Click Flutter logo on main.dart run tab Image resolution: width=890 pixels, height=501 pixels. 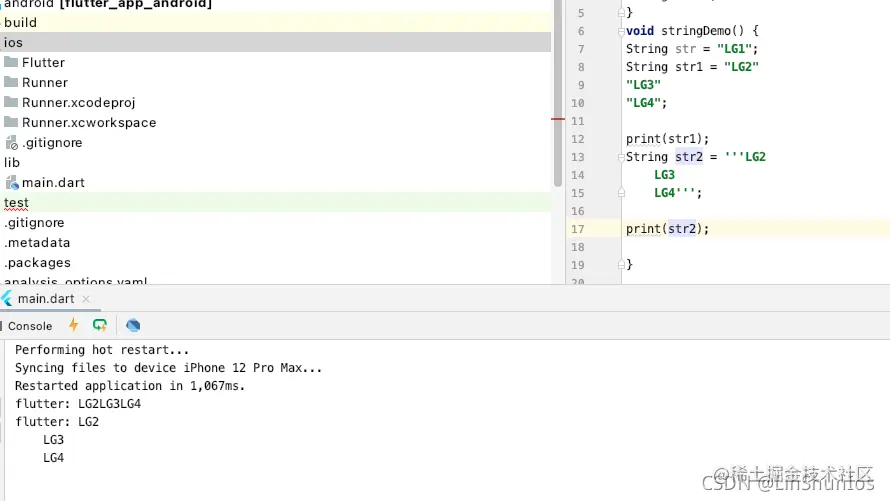[7, 298]
